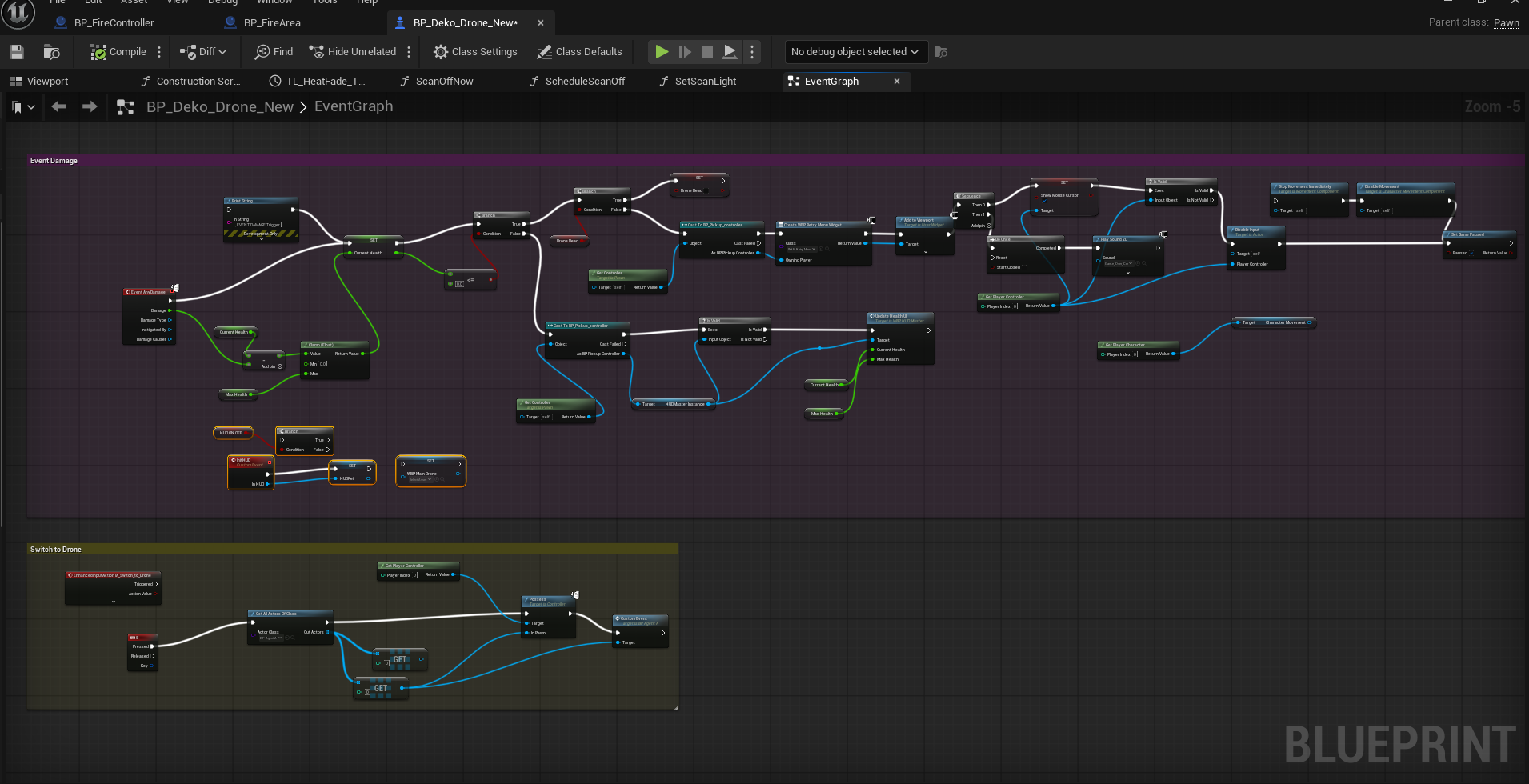This screenshot has width=1529, height=784.
Task: Open the Construction Script tab
Action: tap(190, 82)
